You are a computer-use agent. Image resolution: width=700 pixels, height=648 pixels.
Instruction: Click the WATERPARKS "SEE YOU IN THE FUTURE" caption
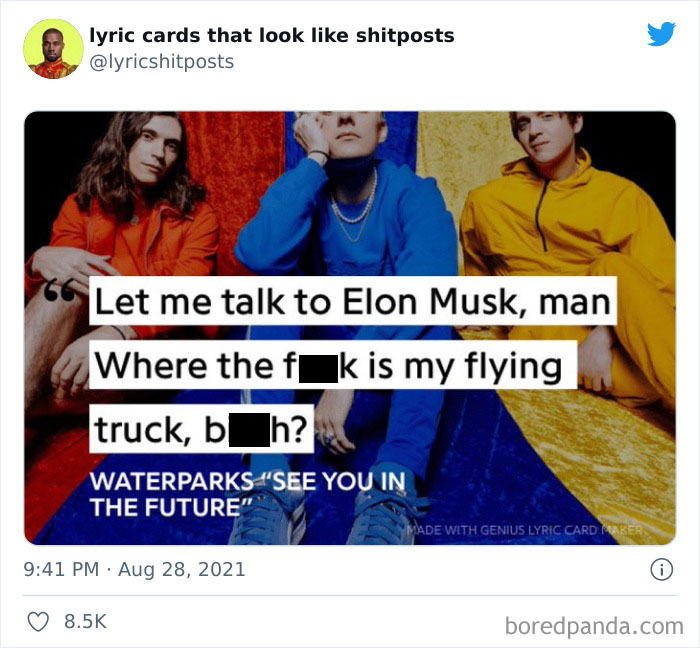click(248, 494)
